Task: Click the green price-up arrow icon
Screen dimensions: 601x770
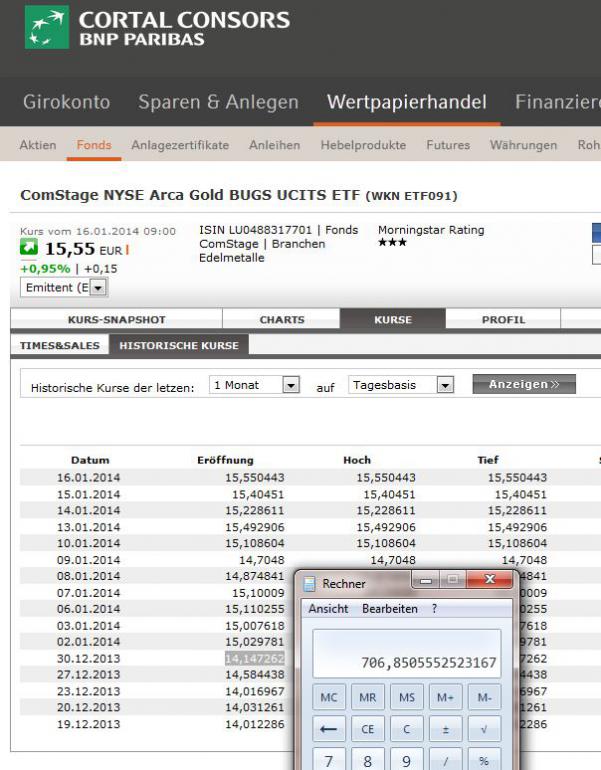Action: pos(28,248)
